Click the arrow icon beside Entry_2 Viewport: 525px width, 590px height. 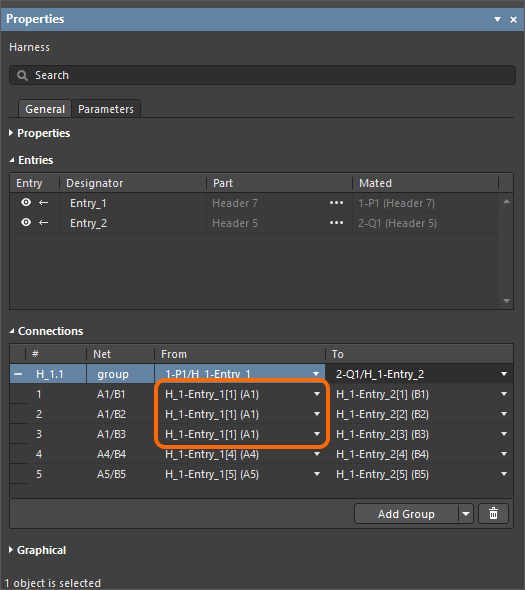(43, 223)
